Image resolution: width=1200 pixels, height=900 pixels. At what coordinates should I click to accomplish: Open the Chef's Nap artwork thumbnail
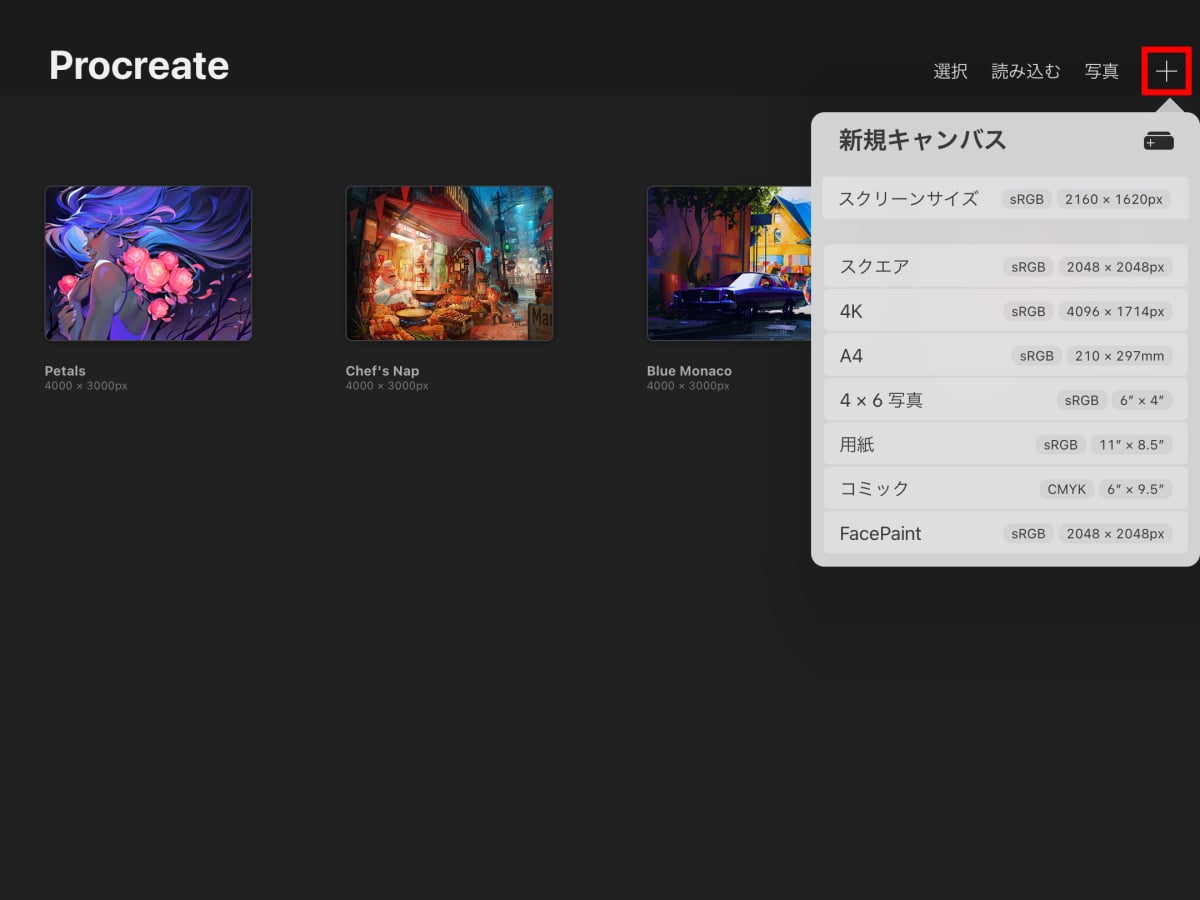tap(449, 263)
